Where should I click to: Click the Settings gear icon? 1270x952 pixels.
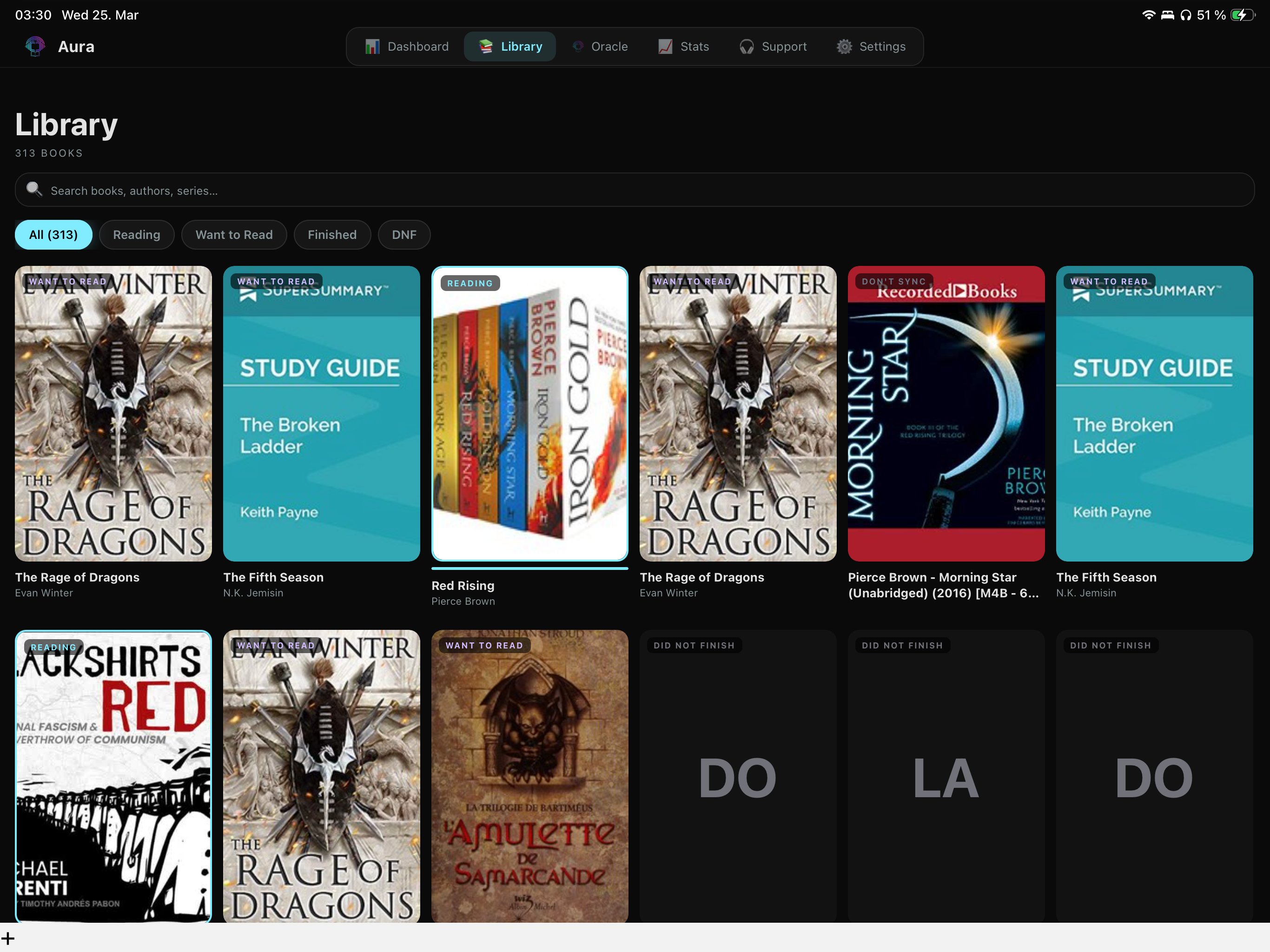[844, 46]
